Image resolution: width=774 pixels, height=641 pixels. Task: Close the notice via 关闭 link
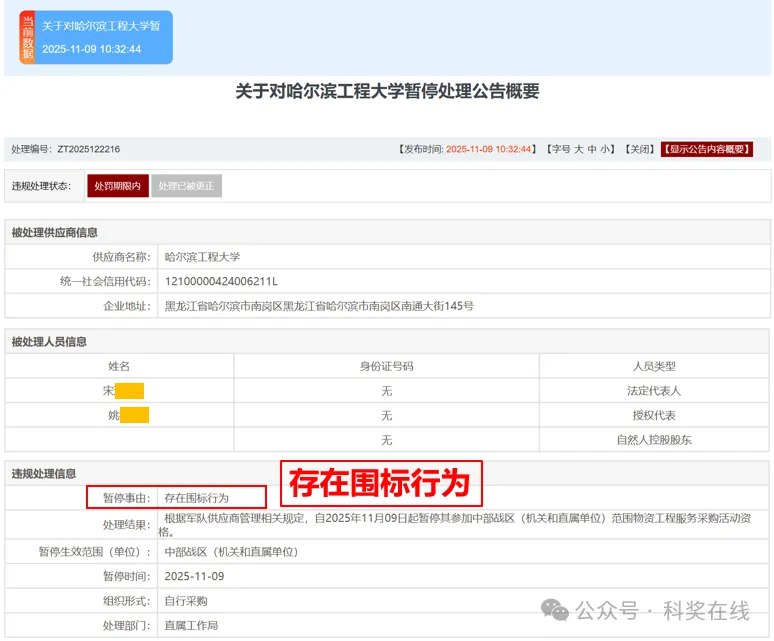[x=639, y=149]
